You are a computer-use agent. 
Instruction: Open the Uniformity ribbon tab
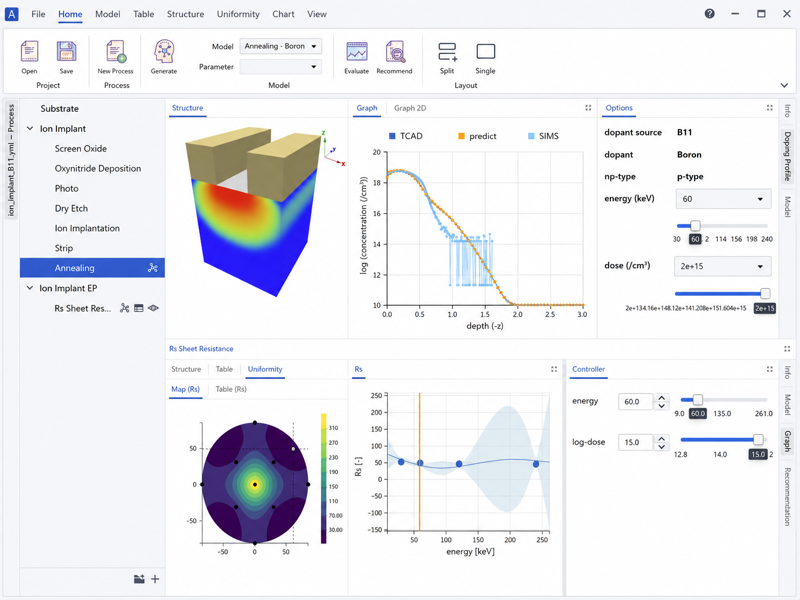click(238, 14)
